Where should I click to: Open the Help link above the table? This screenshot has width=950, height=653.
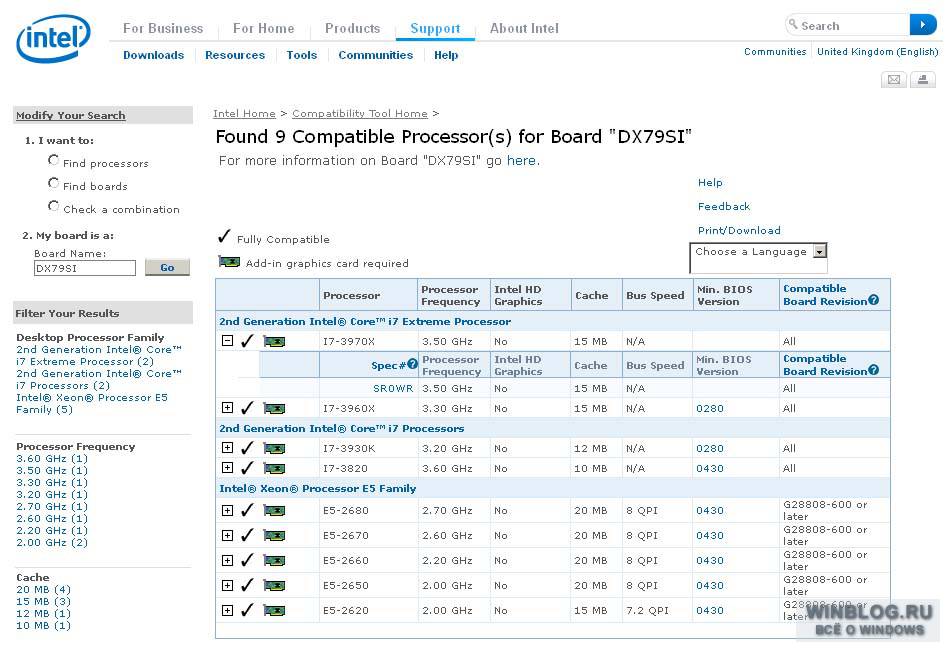(710, 182)
